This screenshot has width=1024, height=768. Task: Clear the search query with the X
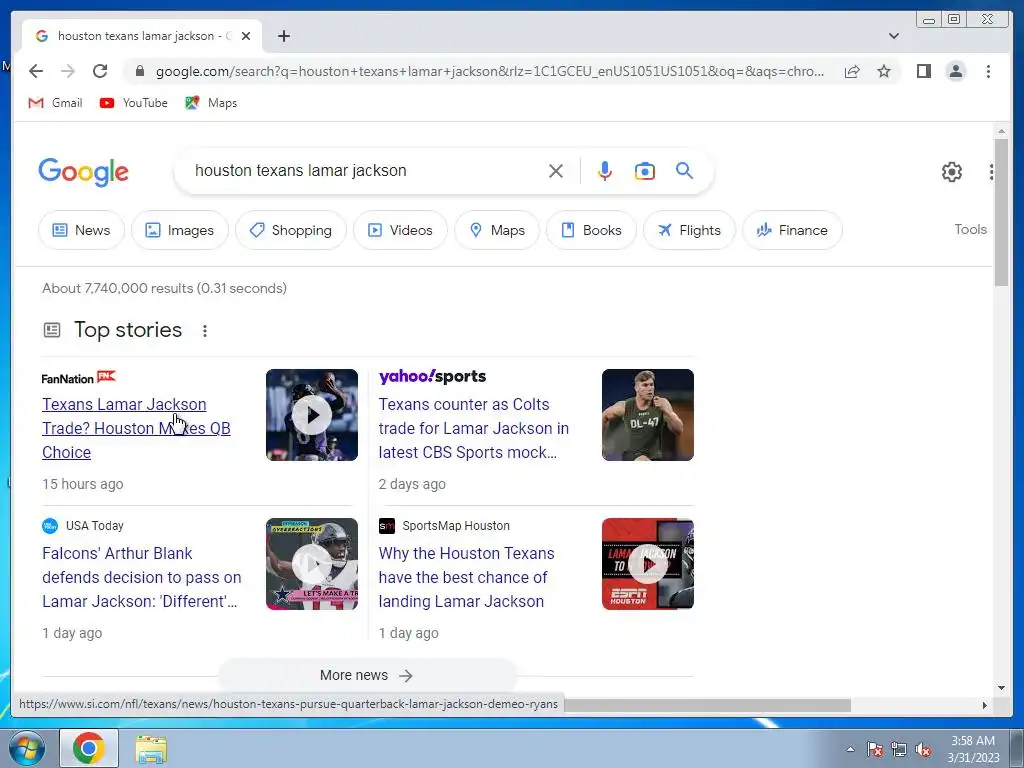(556, 171)
